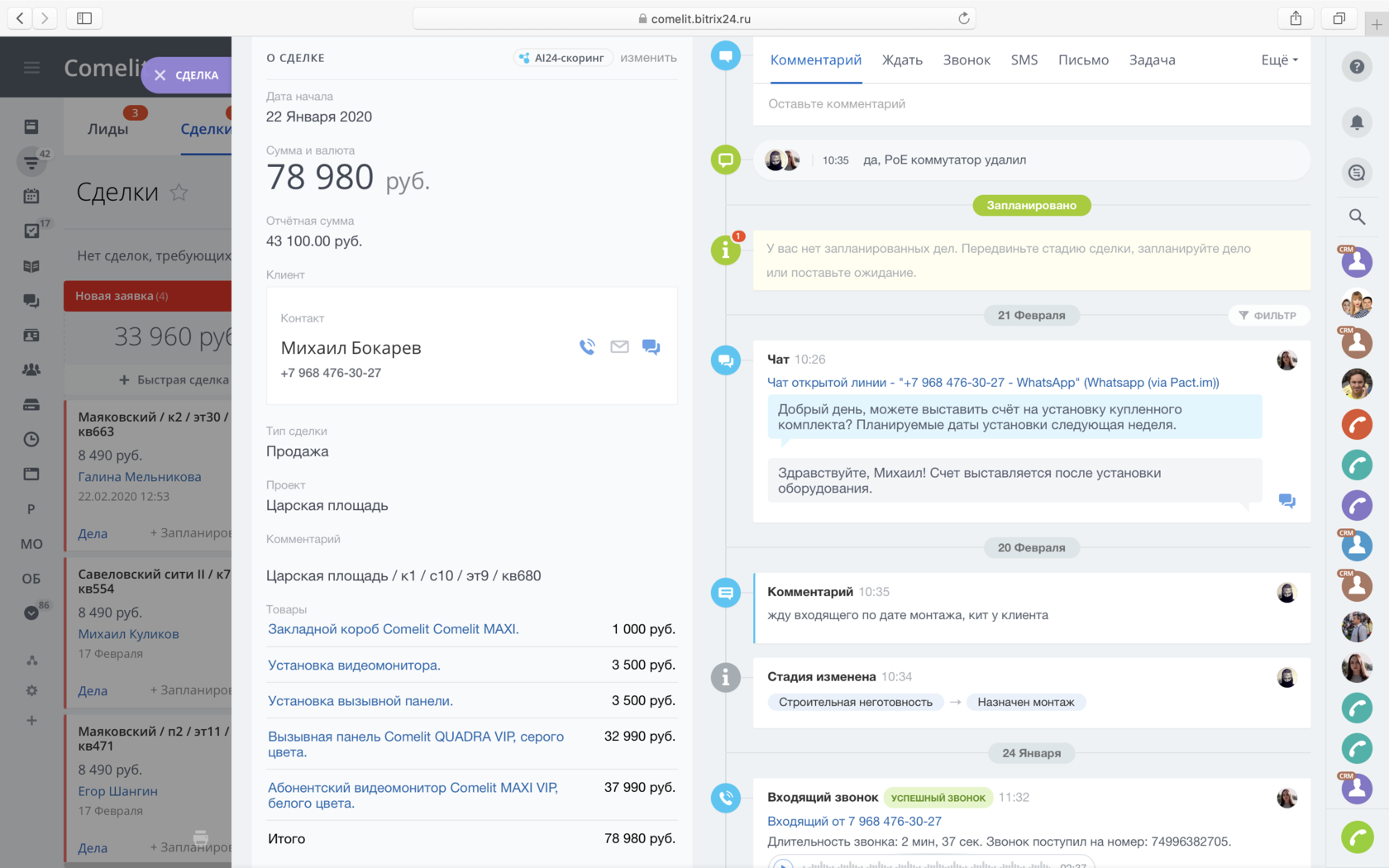Switch to the Звонок tab
This screenshot has width=1389, height=868.
tap(967, 60)
